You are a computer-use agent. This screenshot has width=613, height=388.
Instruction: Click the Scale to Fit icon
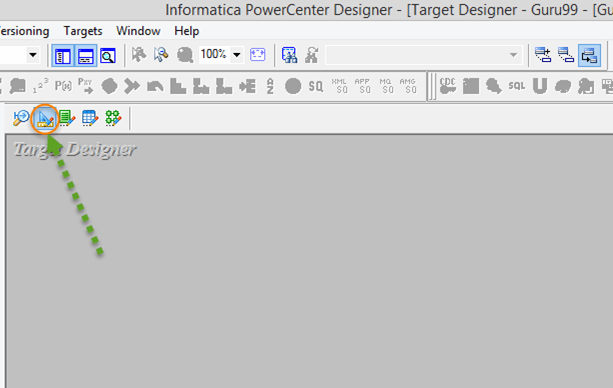pyautogui.click(x=257, y=55)
